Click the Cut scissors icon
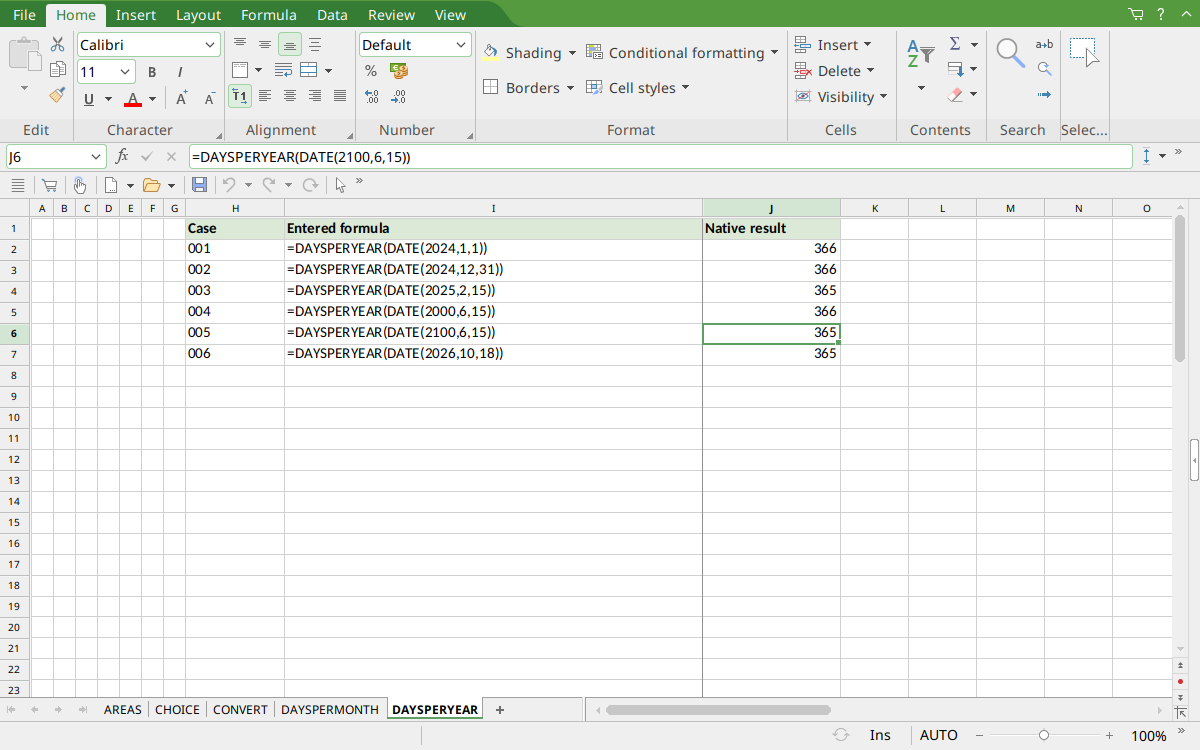The height and width of the screenshot is (750, 1200). click(57, 45)
